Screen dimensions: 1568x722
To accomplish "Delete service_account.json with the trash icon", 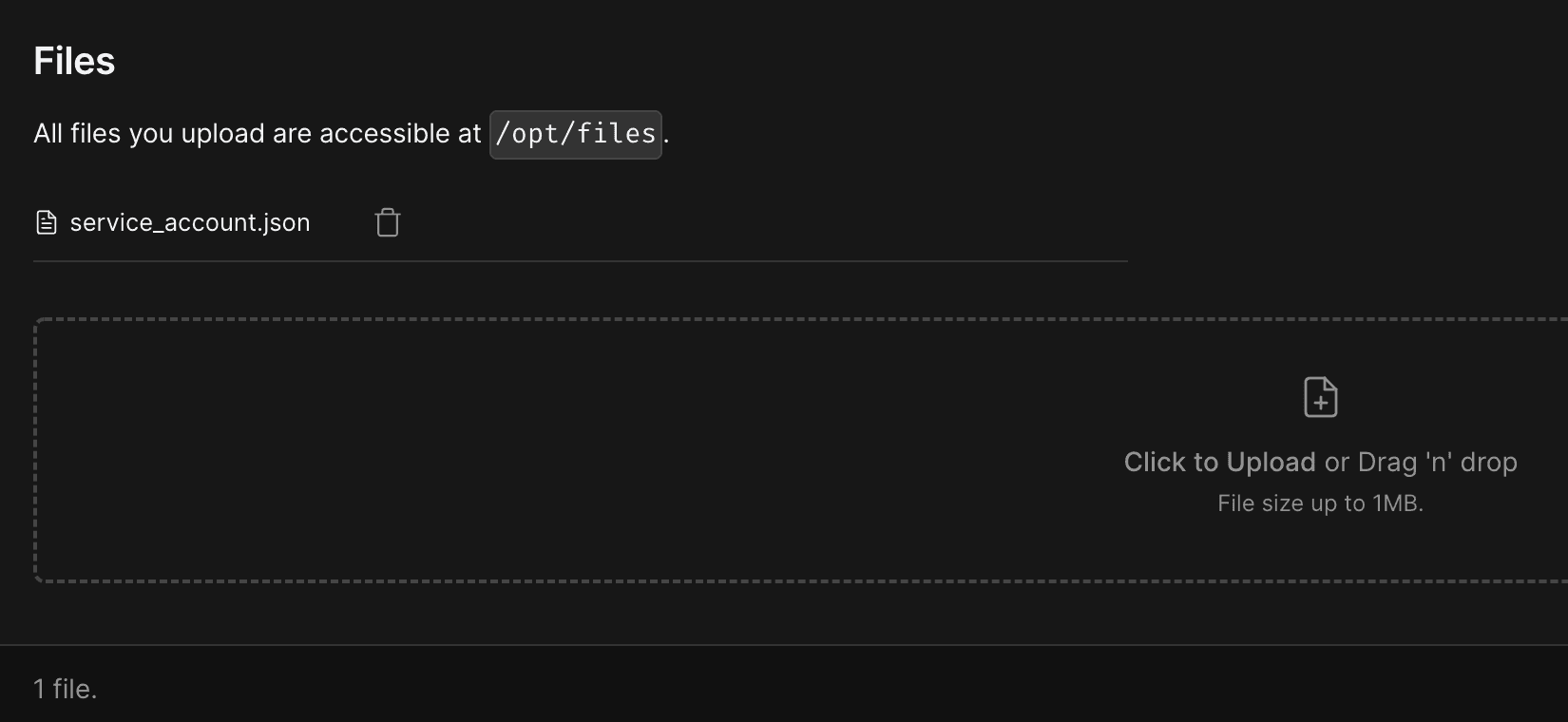I will (x=388, y=222).
